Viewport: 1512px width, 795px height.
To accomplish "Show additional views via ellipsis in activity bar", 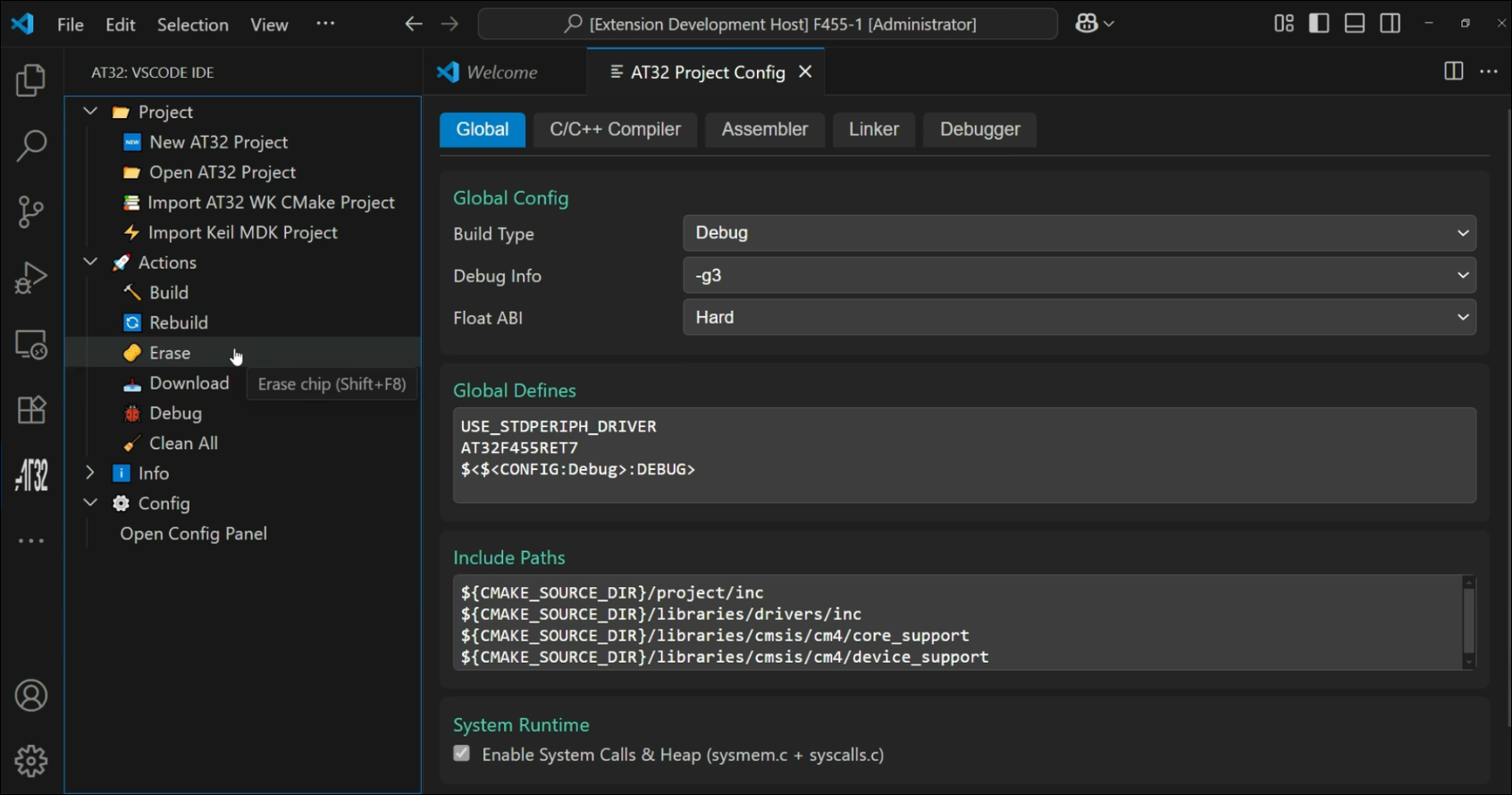I will click(31, 541).
